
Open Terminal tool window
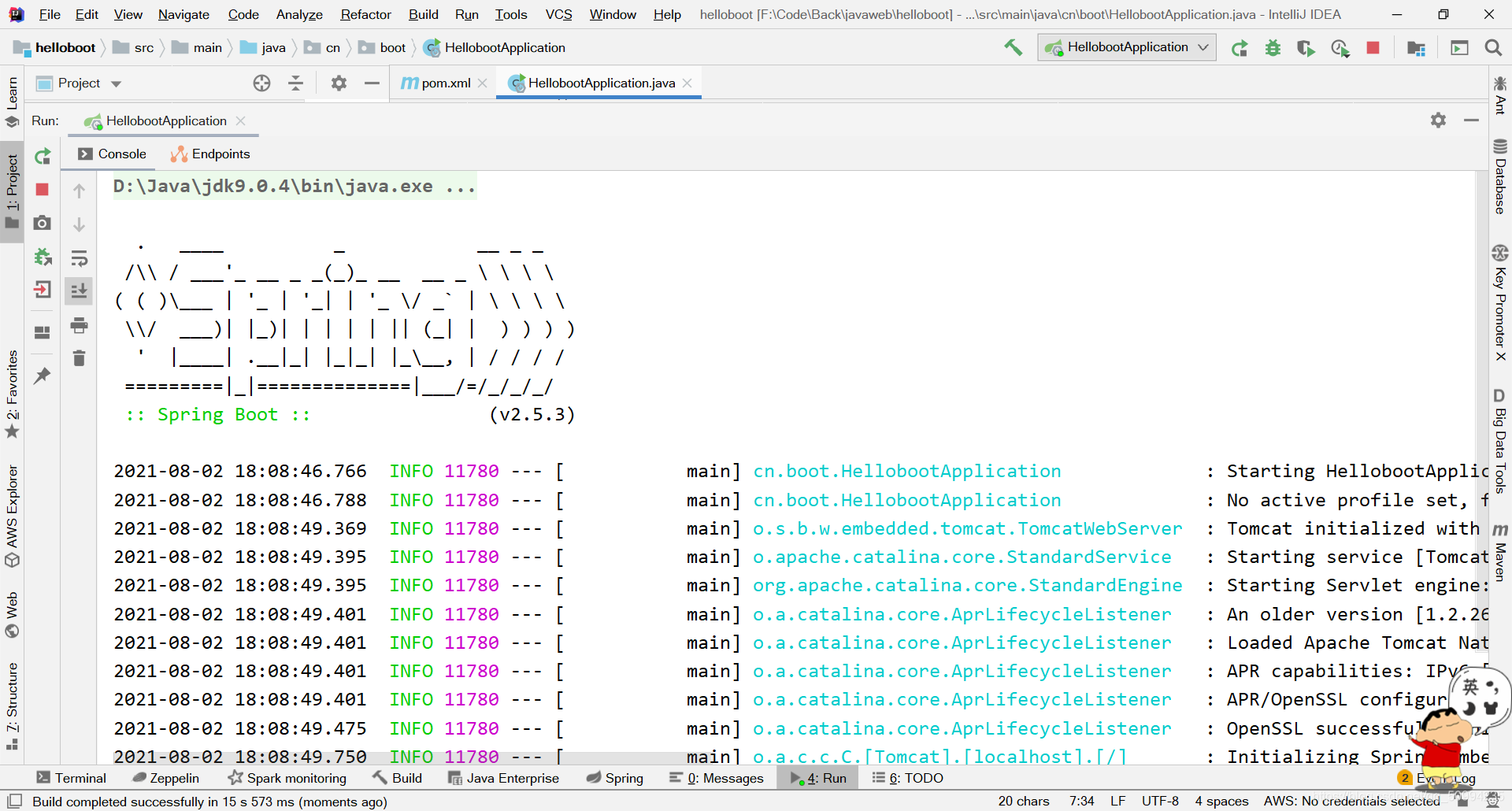tap(71, 778)
